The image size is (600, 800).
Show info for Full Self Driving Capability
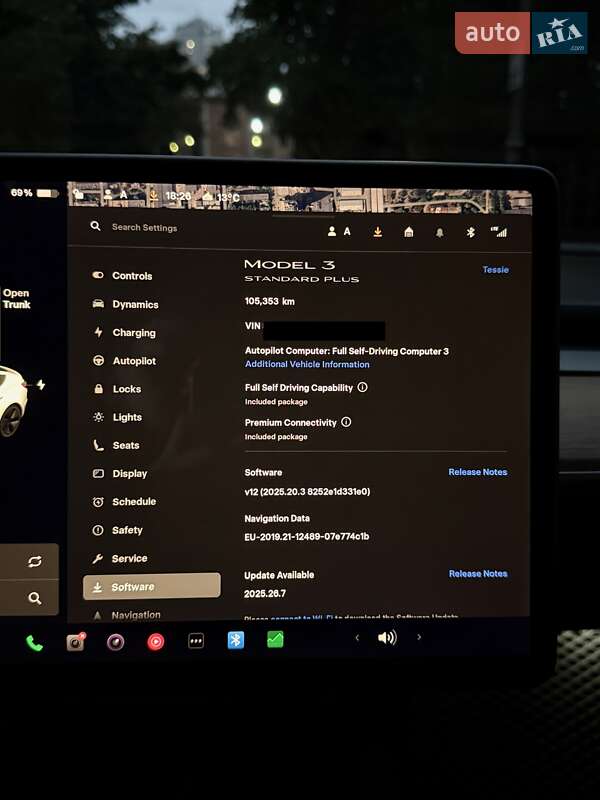pos(362,387)
